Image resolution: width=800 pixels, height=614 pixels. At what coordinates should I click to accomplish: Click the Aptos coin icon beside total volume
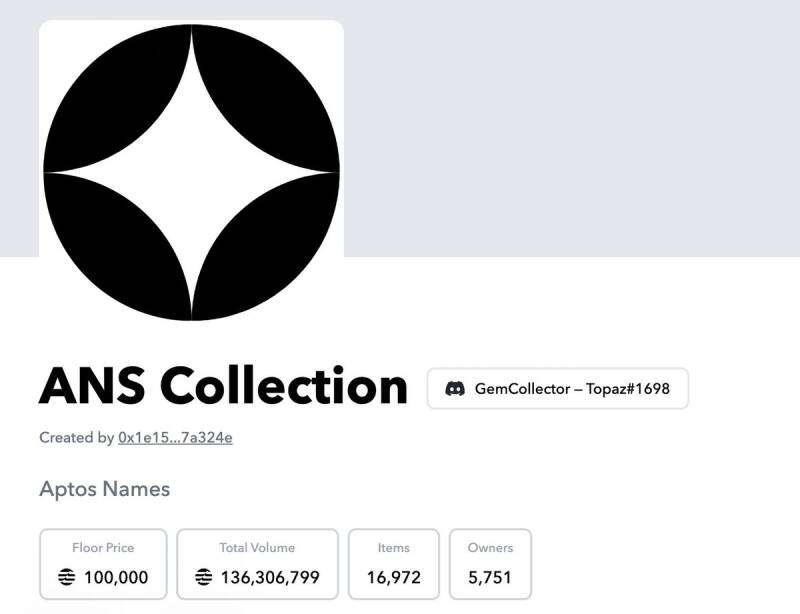click(204, 577)
